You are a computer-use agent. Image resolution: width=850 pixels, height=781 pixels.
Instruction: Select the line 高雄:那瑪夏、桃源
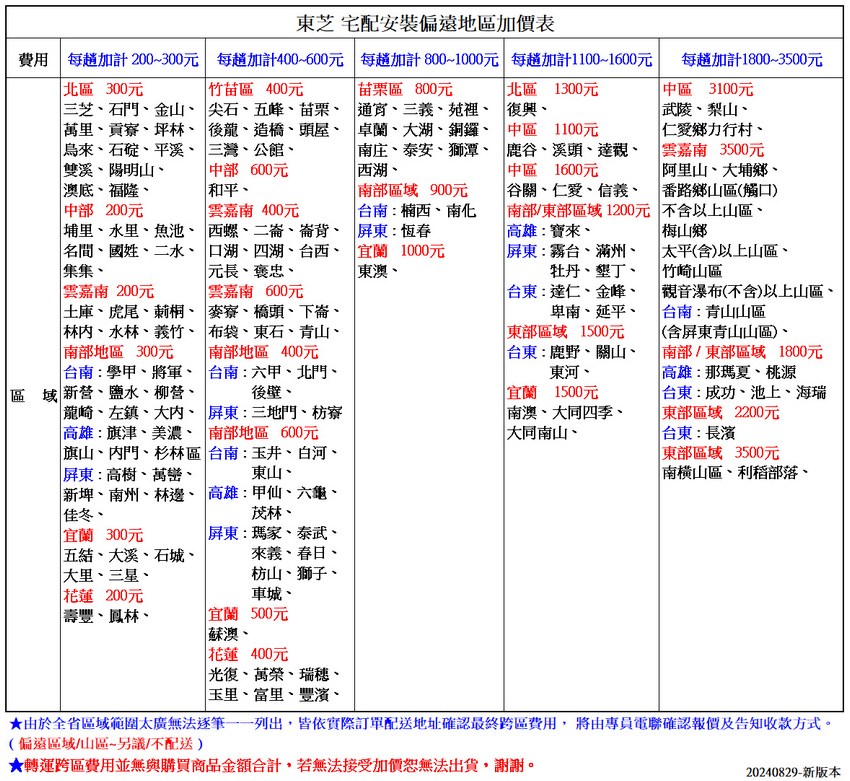pyautogui.click(x=729, y=372)
